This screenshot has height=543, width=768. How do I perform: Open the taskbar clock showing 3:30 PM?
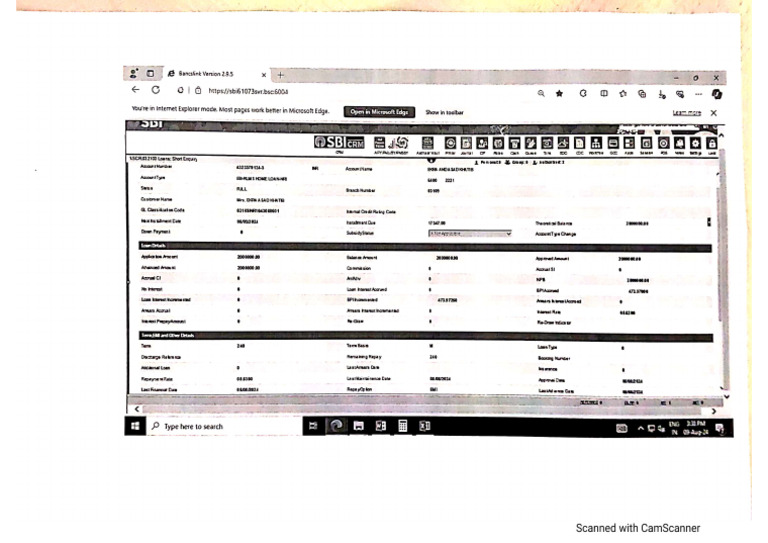[x=696, y=428]
